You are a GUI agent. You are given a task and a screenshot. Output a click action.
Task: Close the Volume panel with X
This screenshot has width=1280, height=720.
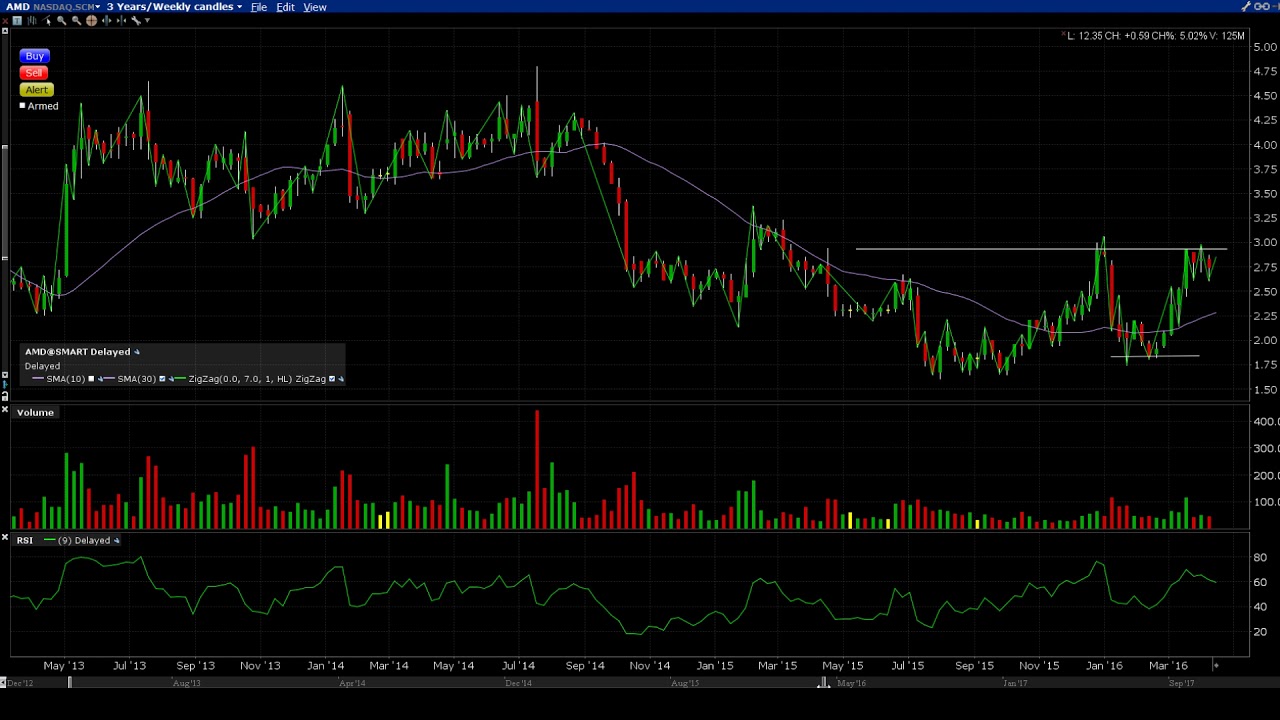5,411
